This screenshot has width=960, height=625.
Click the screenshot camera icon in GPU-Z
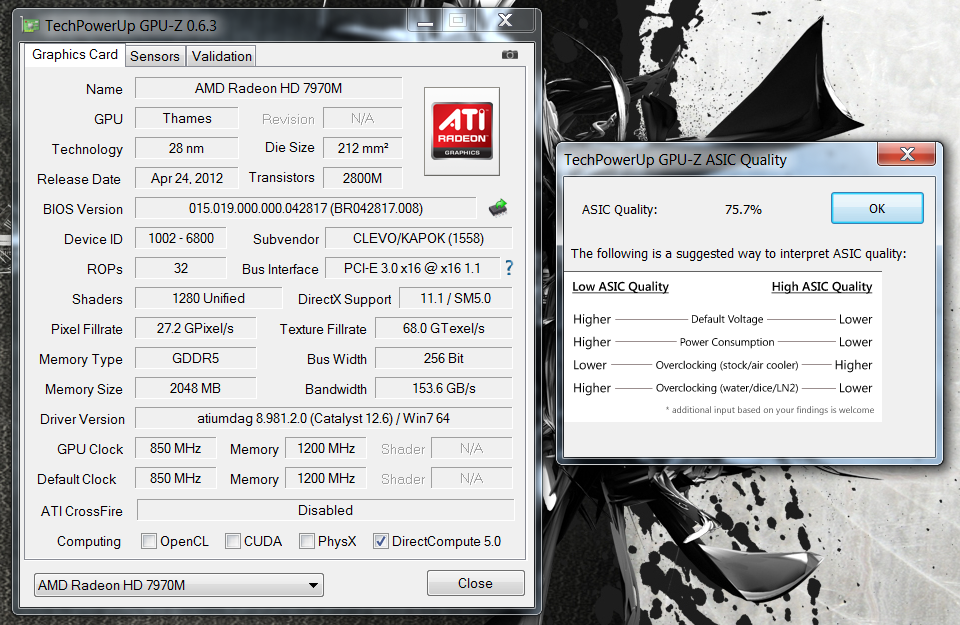[509, 55]
